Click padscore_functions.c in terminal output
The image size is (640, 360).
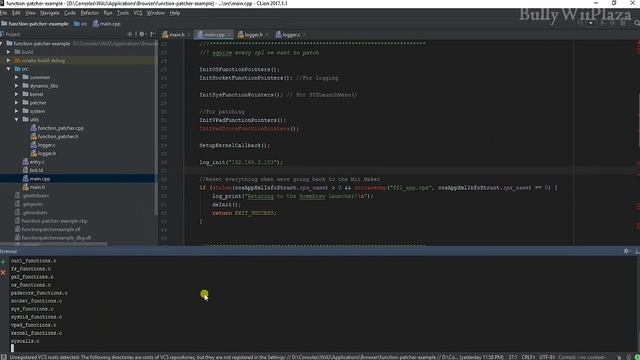[39, 293]
